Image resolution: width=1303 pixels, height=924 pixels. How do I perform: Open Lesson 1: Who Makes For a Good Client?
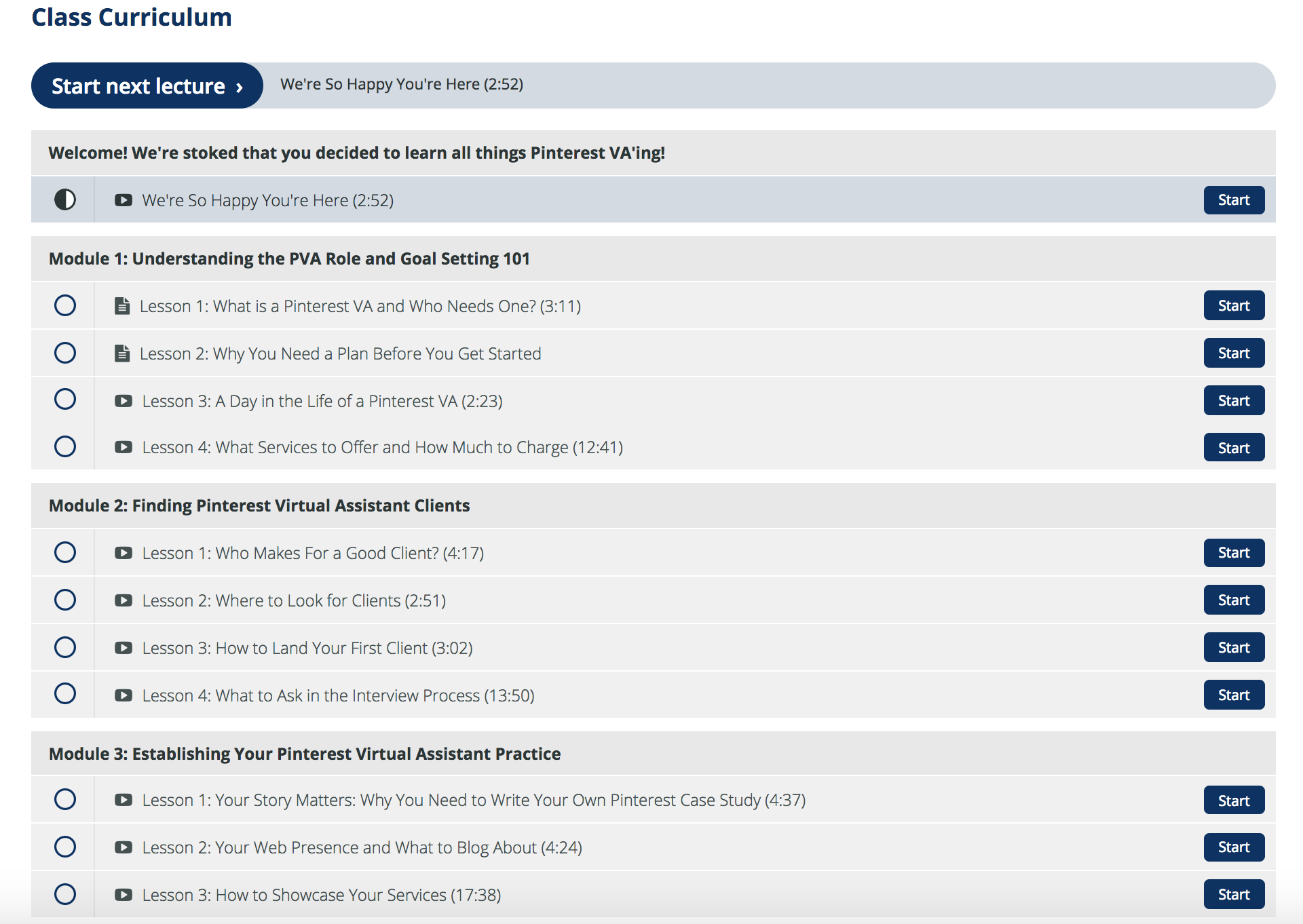[313, 554]
